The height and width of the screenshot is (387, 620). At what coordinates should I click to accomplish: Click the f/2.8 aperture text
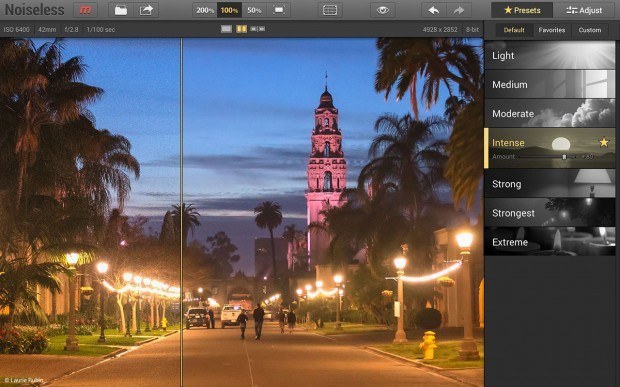point(71,29)
